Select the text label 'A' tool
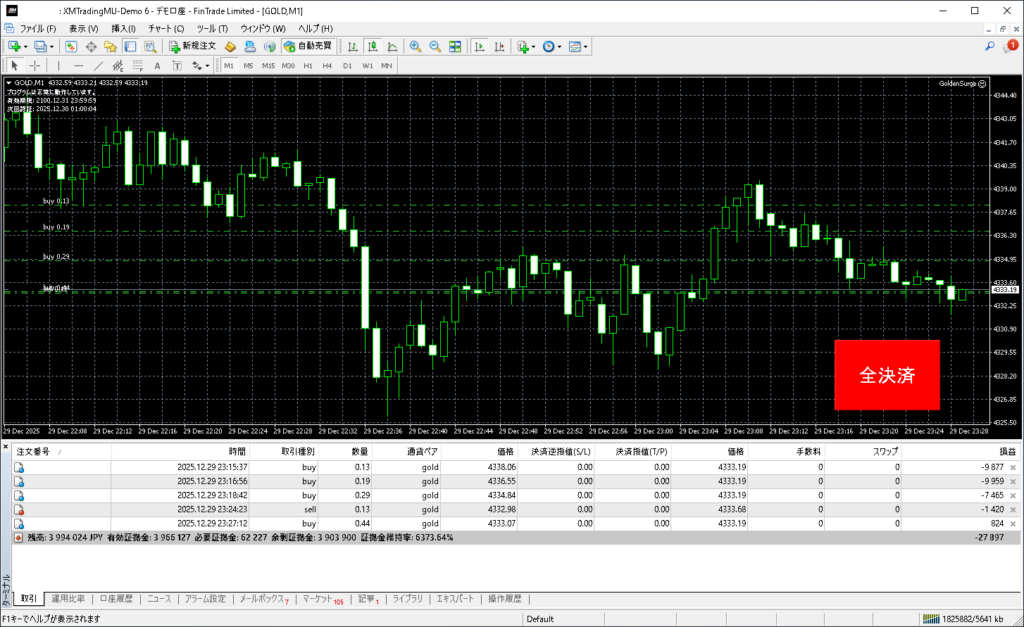 click(156, 65)
